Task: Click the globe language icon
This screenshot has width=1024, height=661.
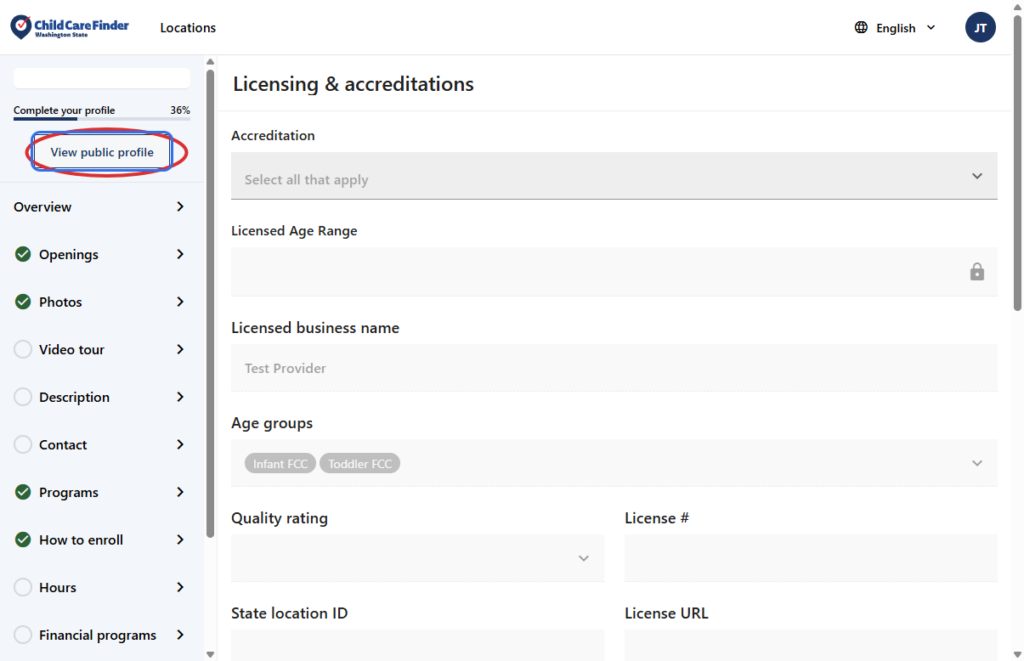Action: coord(861,28)
